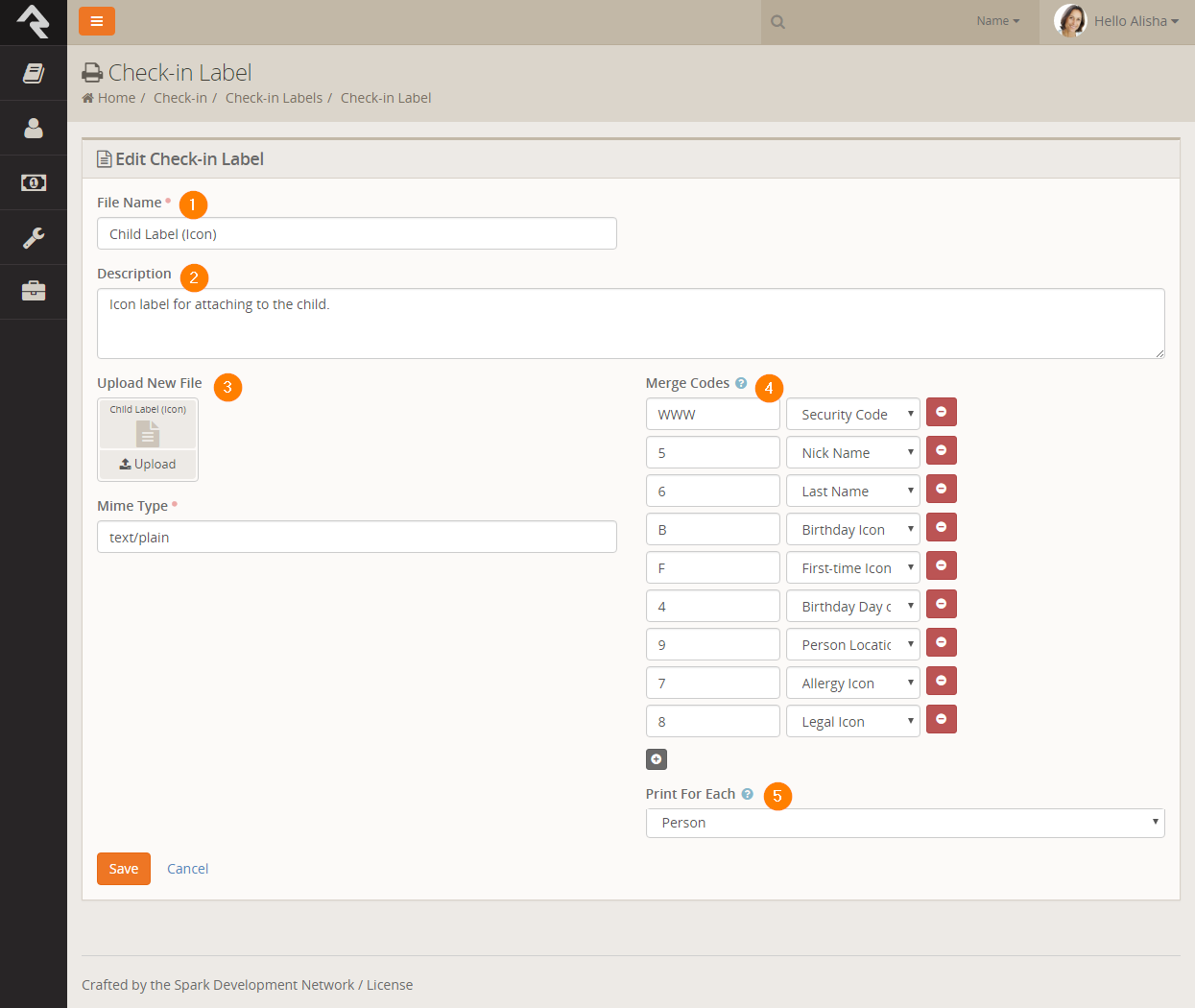Save the check-in label
1195x1008 pixels.
124,869
